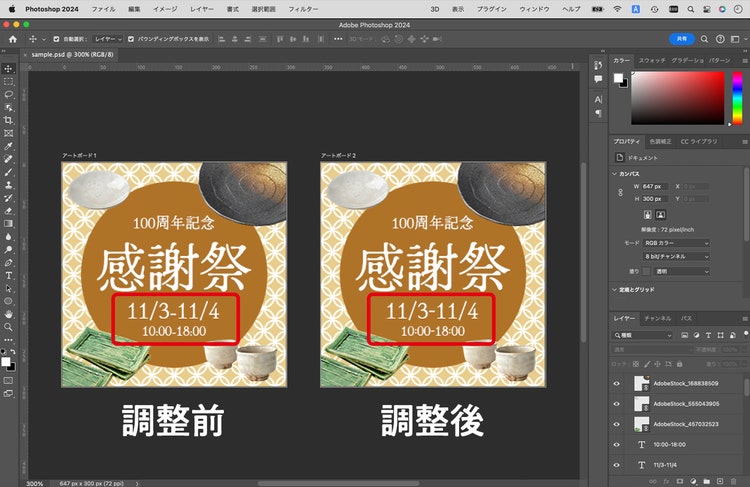Create a new layer icon
This screenshot has height=487, width=750.
click(x=720, y=481)
